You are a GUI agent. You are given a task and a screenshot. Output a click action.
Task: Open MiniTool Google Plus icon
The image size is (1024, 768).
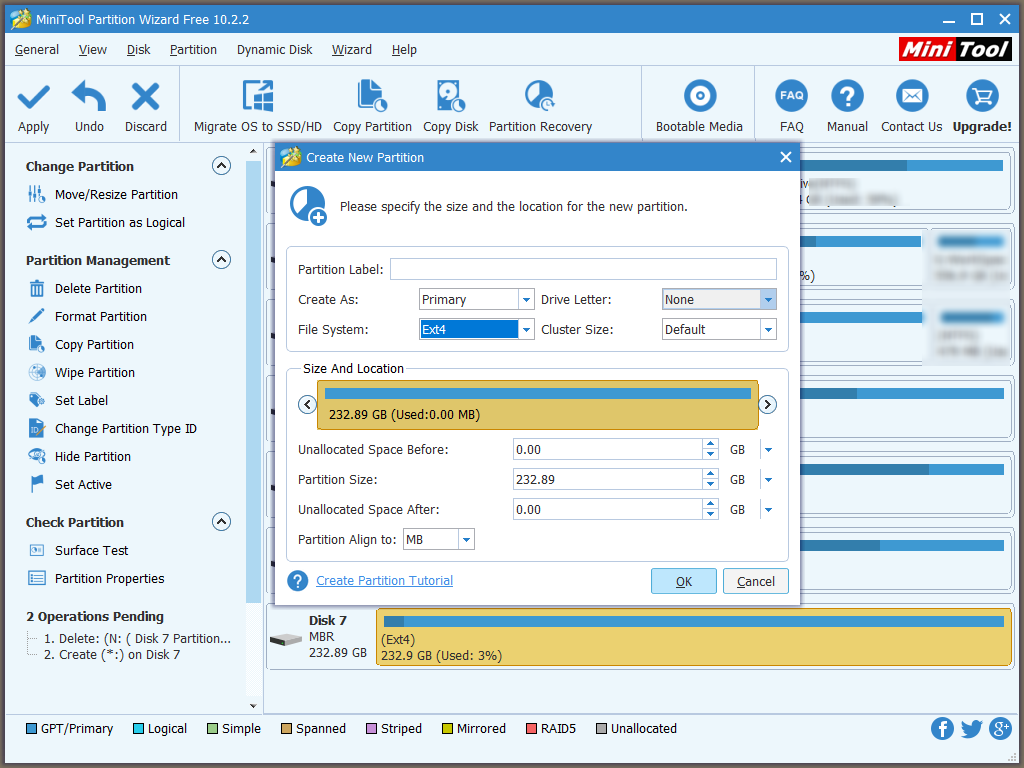click(x=1000, y=728)
